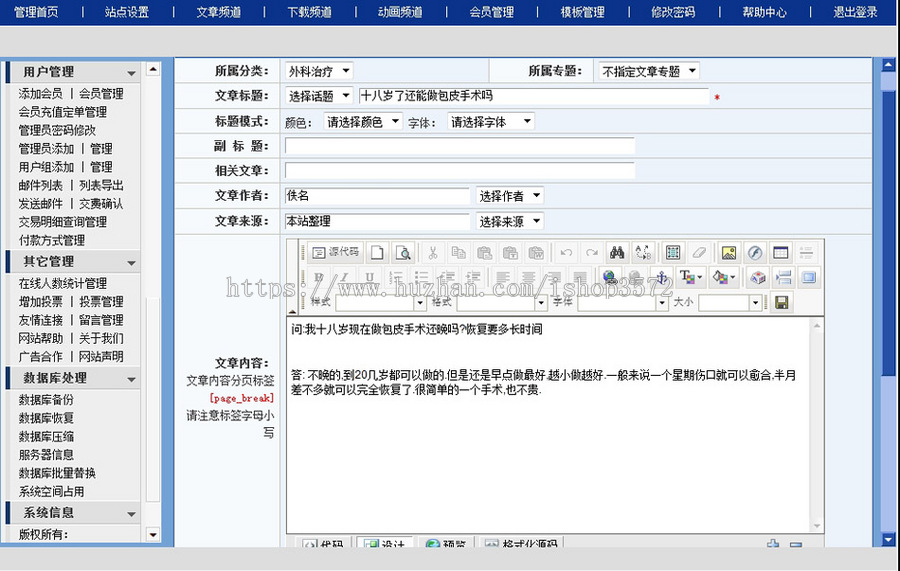The width and height of the screenshot is (900, 571).
Task: Collapse the 用户管理 sidebar section
Action: coord(131,73)
